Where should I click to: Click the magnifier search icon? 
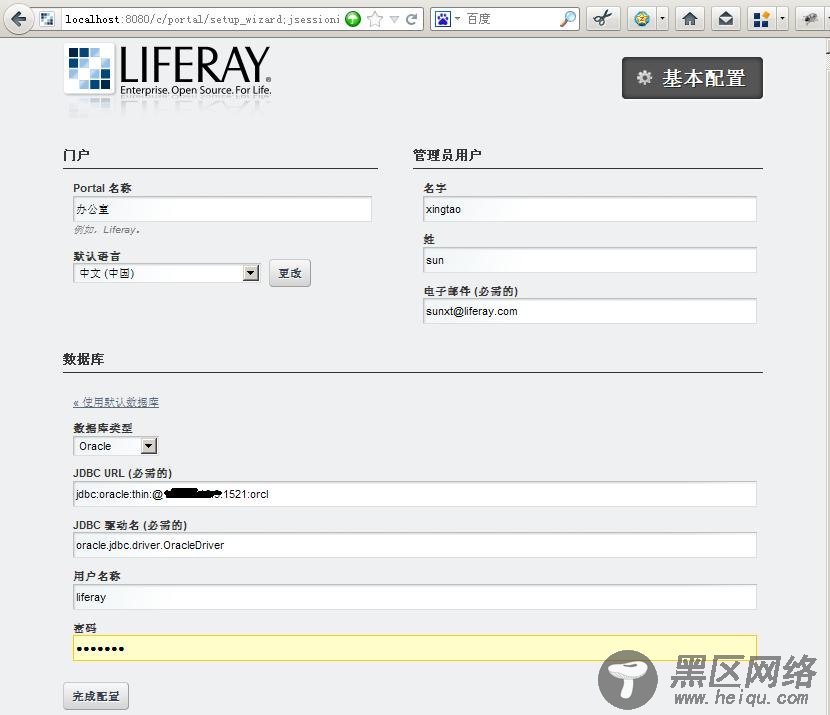pyautogui.click(x=567, y=20)
